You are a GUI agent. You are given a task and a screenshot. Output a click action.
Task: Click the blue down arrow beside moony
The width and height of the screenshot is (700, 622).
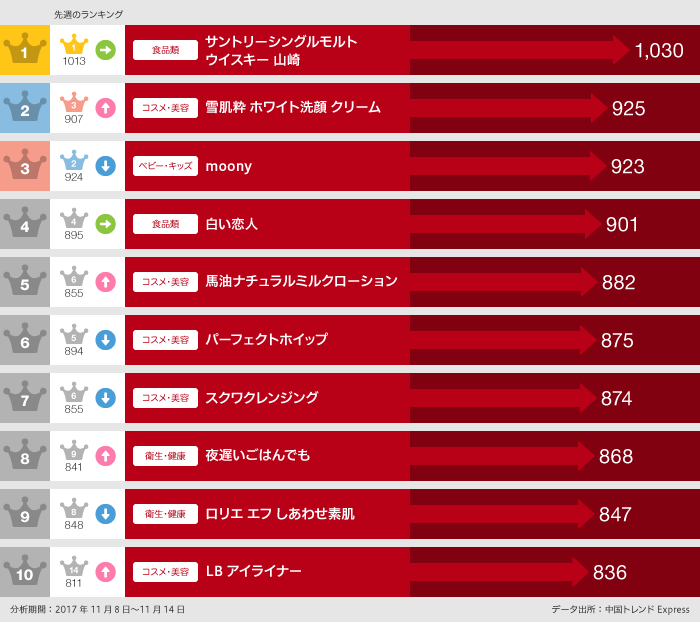106,165
